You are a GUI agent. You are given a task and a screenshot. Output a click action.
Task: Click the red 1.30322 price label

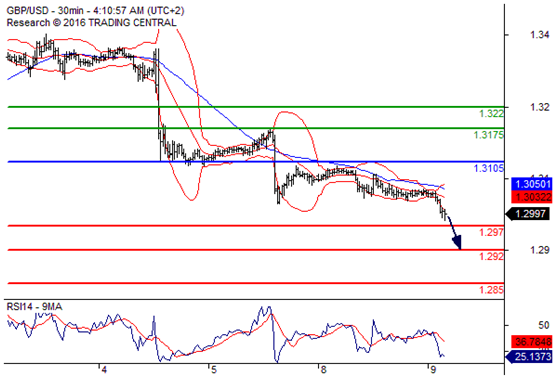(532, 197)
